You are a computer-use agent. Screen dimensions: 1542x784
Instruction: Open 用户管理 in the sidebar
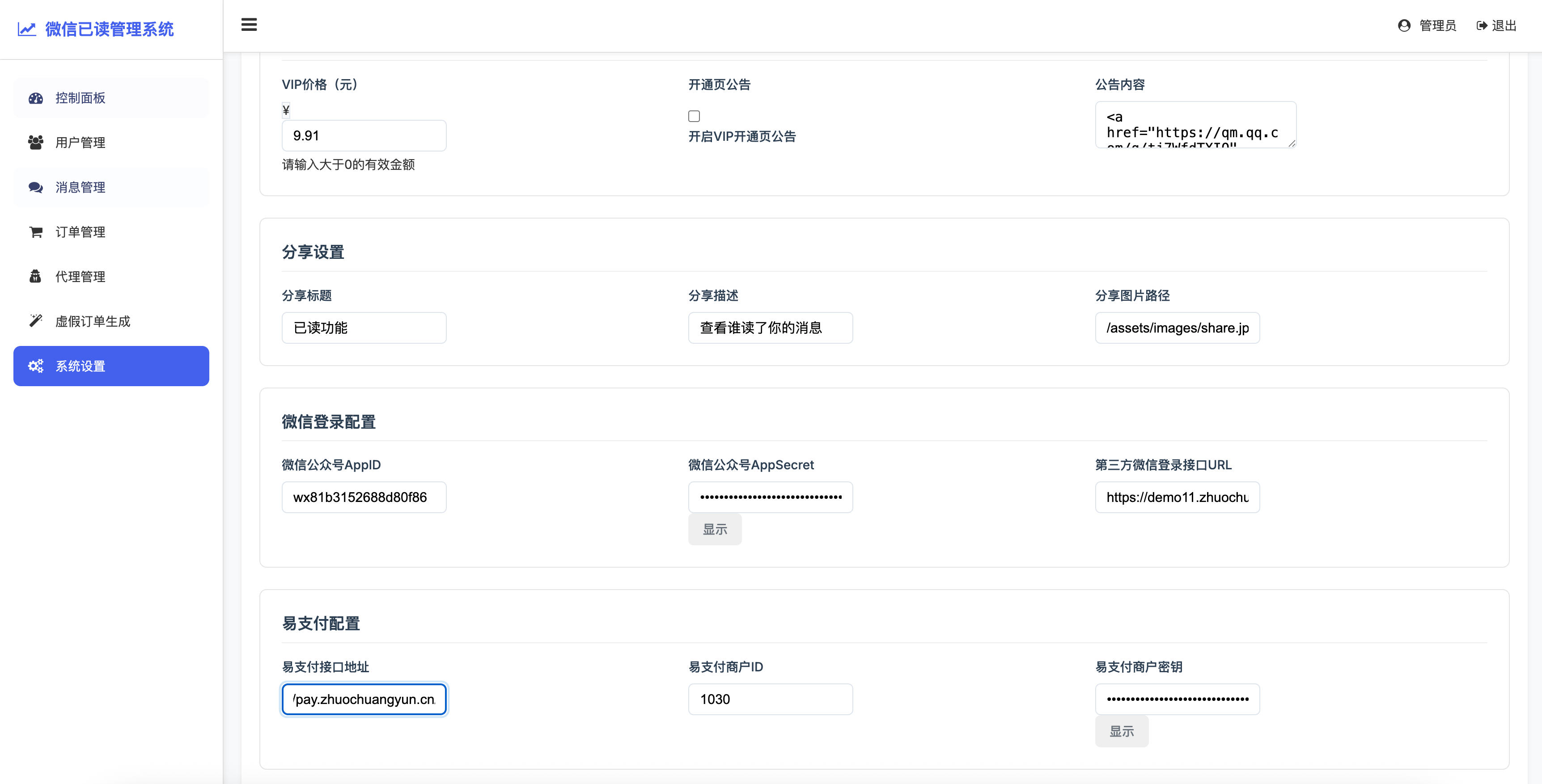click(111, 143)
